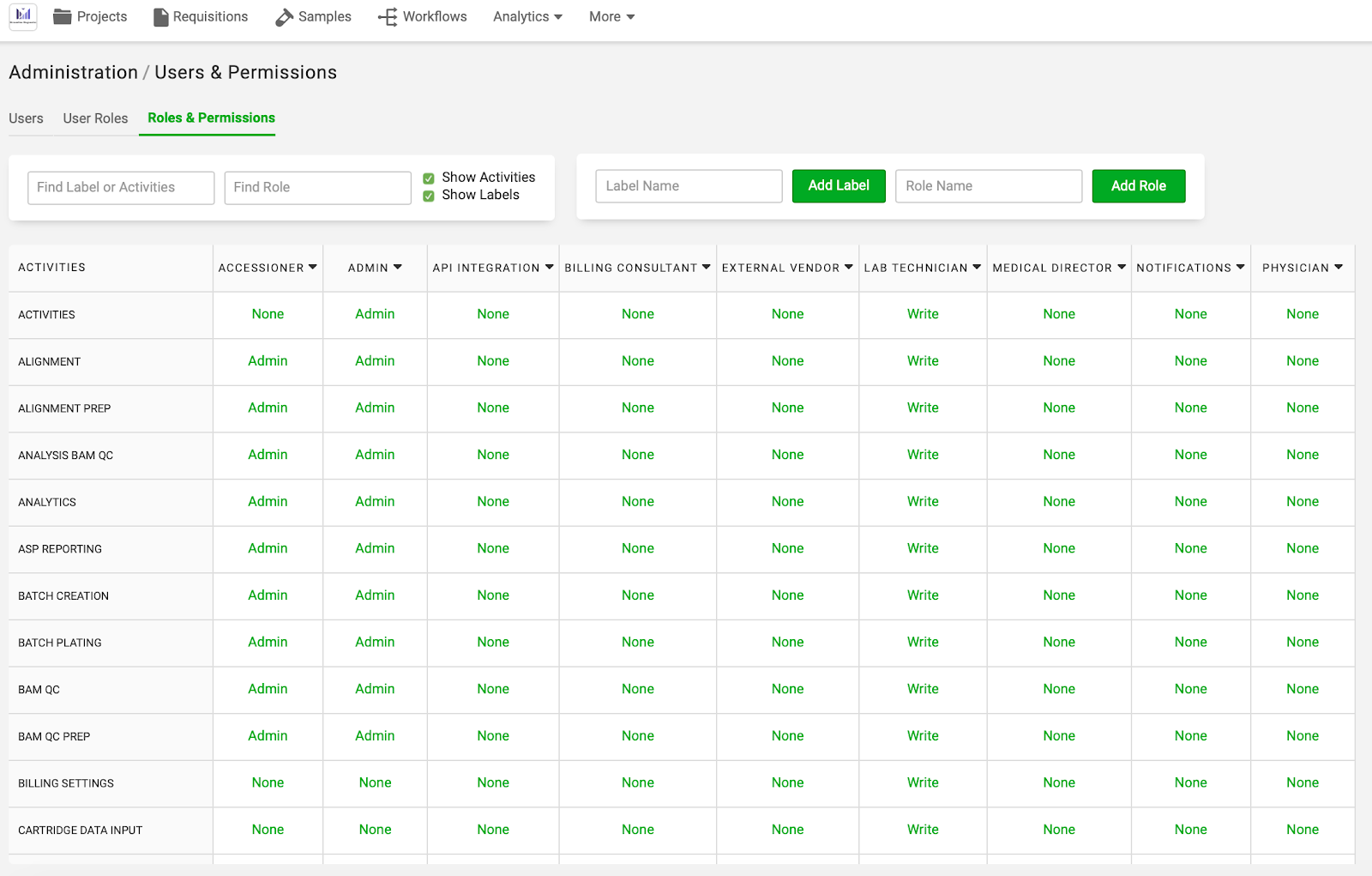Click Admin permission for Accessioner Alignment
This screenshot has height=876, width=1372.
[x=268, y=361]
